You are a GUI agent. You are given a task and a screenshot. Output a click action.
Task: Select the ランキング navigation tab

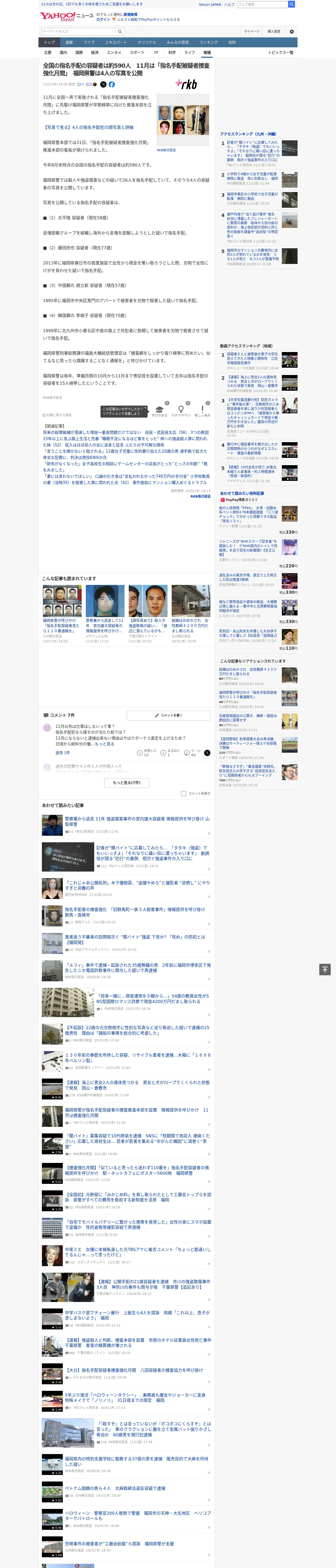tap(209, 43)
